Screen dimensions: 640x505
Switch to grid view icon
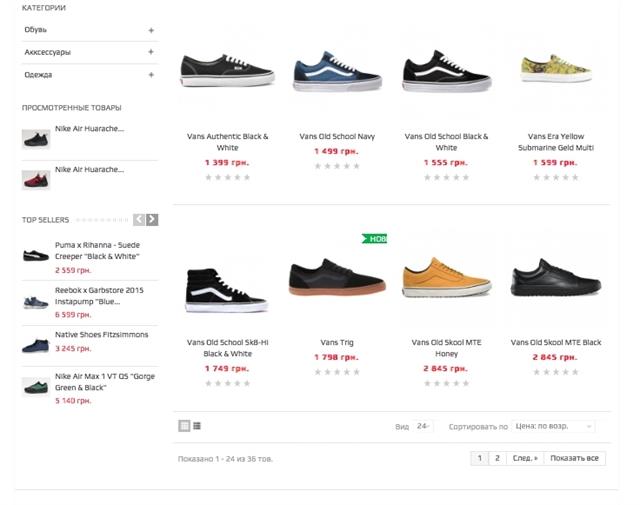[x=184, y=426]
